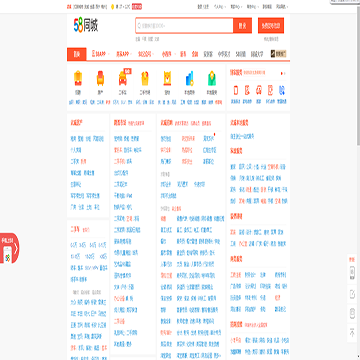Open the 安居客 navigation item
This screenshot has height=360, width=360.
pos(208,54)
